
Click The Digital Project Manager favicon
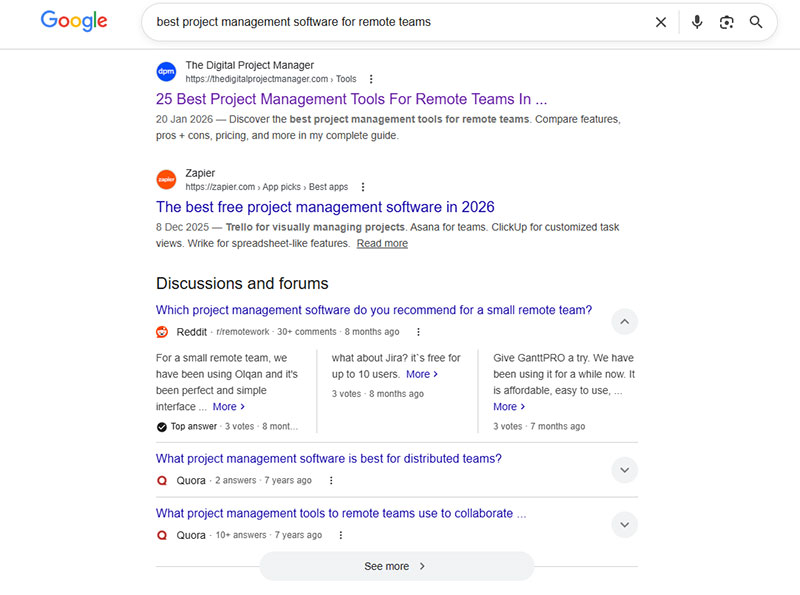tap(165, 72)
